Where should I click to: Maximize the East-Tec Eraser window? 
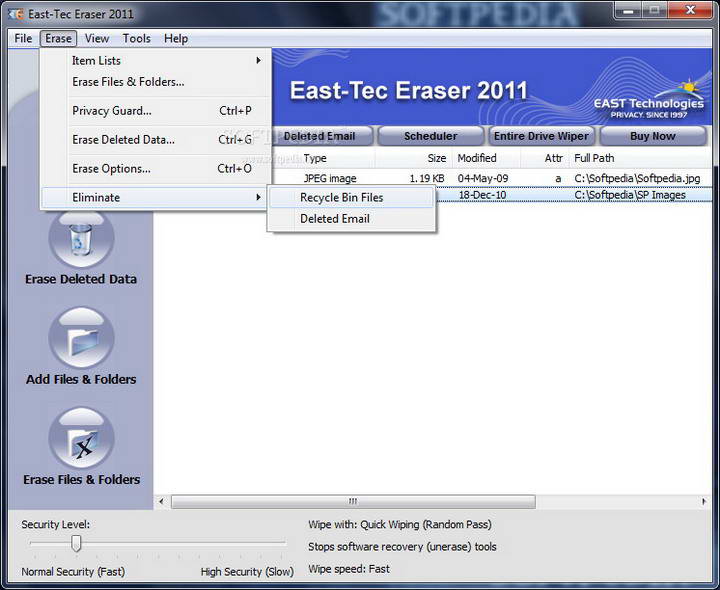pyautogui.click(x=654, y=11)
